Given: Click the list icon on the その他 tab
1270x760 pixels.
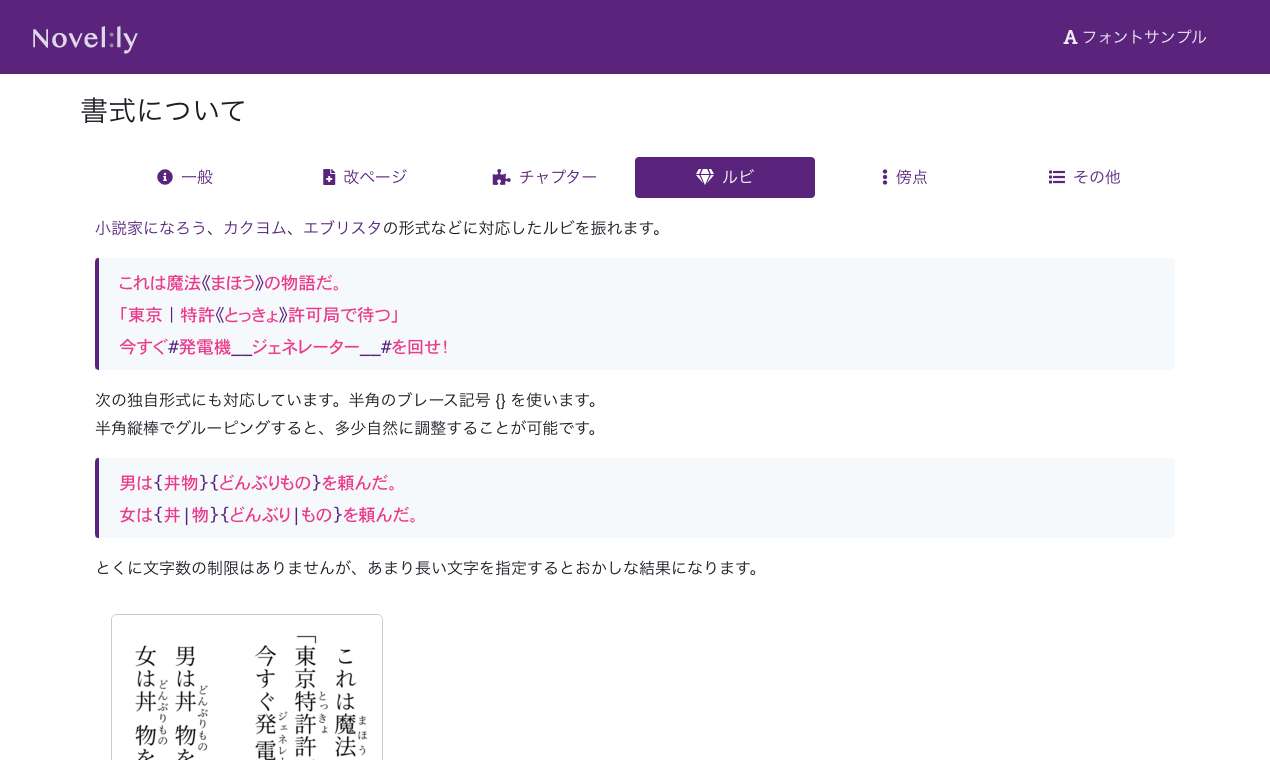Looking at the screenshot, I should point(1056,176).
